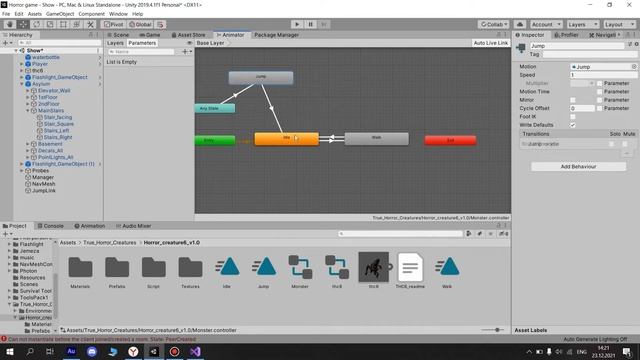Select the Layers tab in Animator

click(x=115, y=43)
